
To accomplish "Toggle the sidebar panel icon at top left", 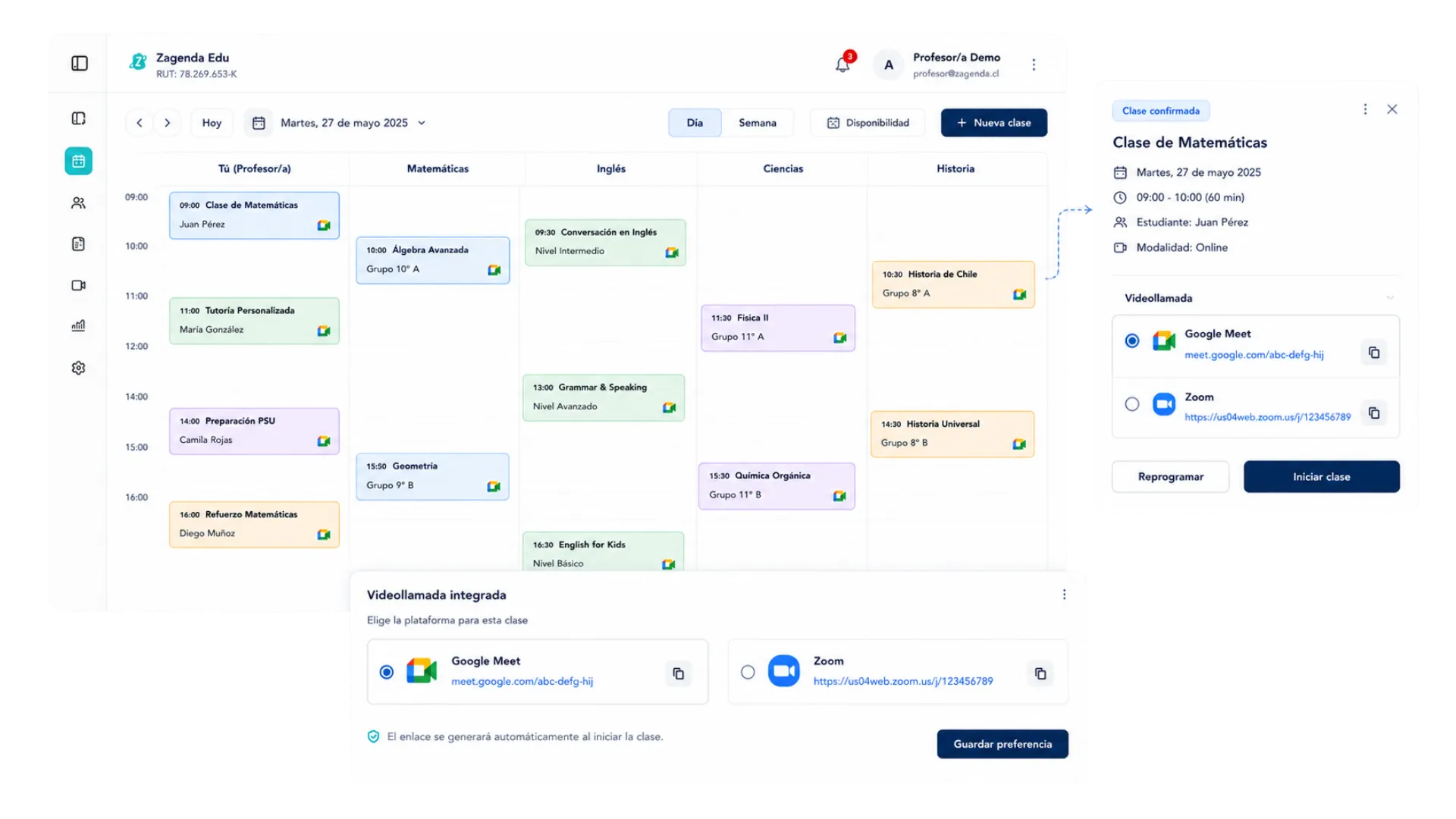I will pyautogui.click(x=80, y=64).
